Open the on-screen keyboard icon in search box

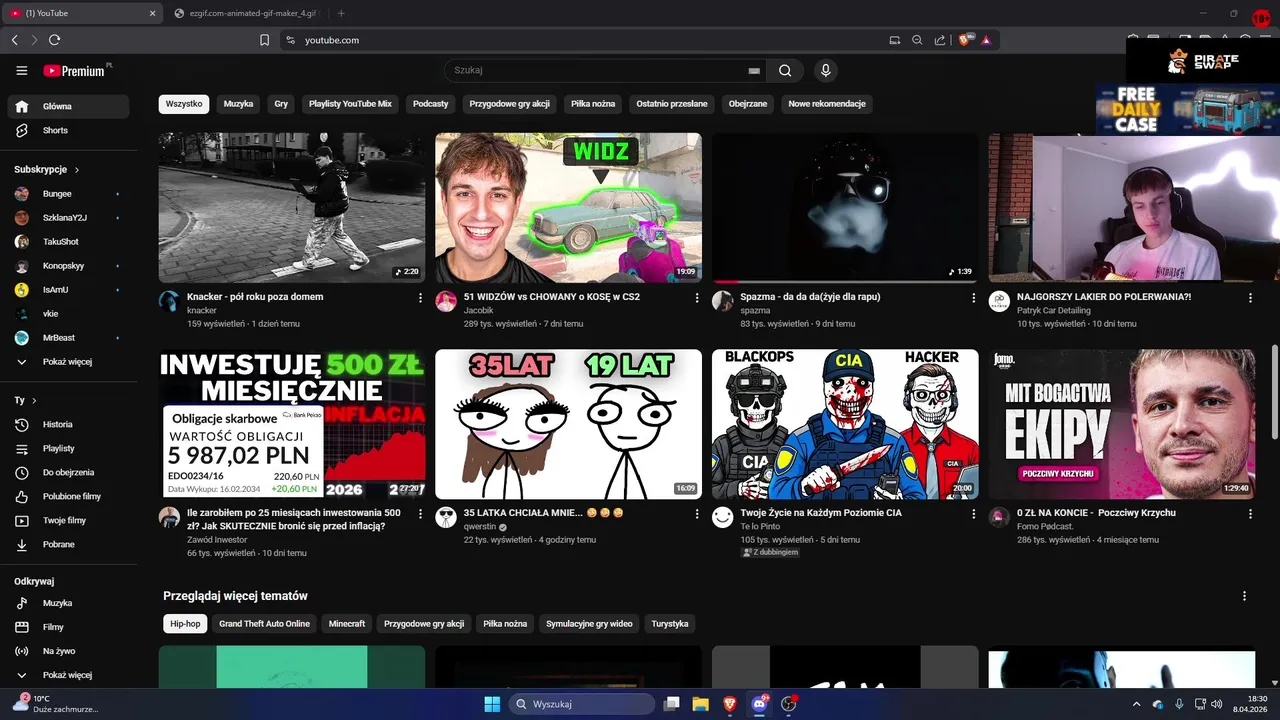pos(754,71)
